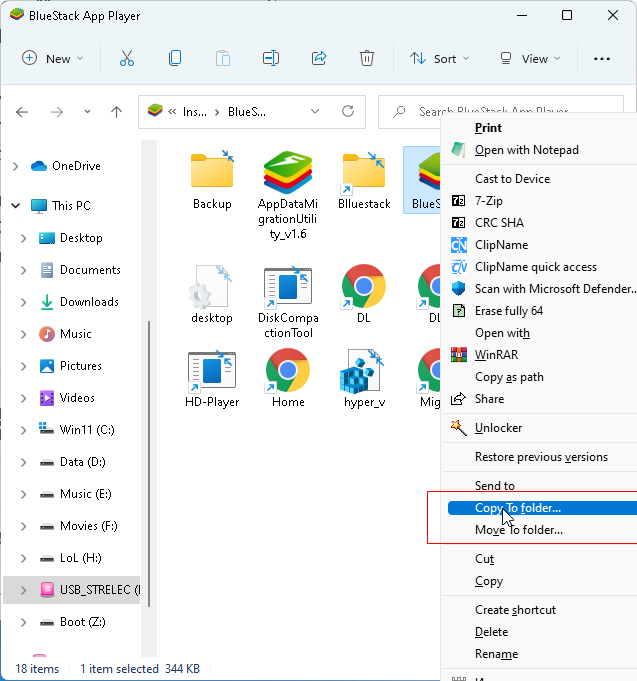Expand the Desktop tree node
Image resolution: width=637 pixels, height=681 pixels.
coord(23,238)
